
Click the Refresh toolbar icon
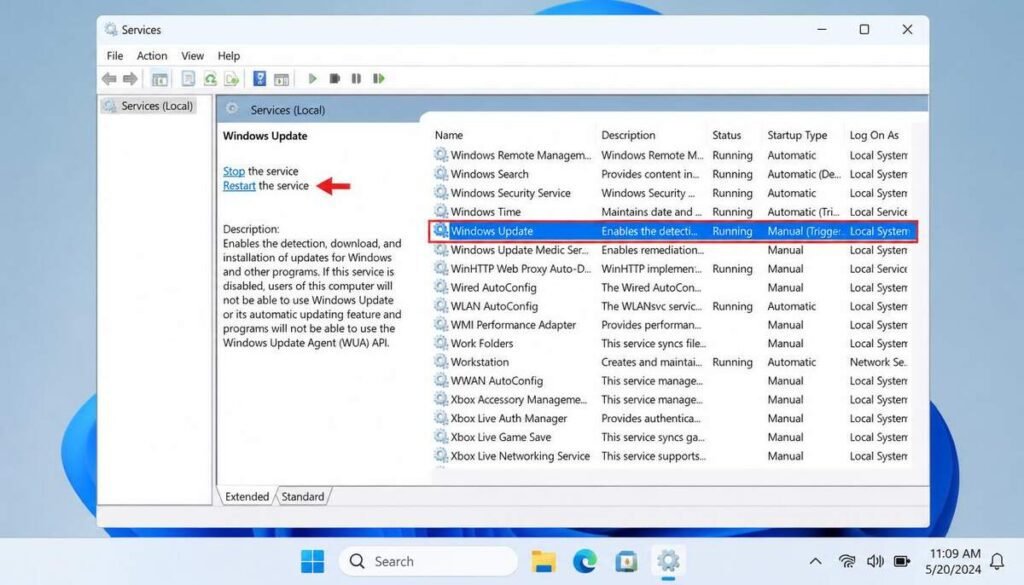210,79
